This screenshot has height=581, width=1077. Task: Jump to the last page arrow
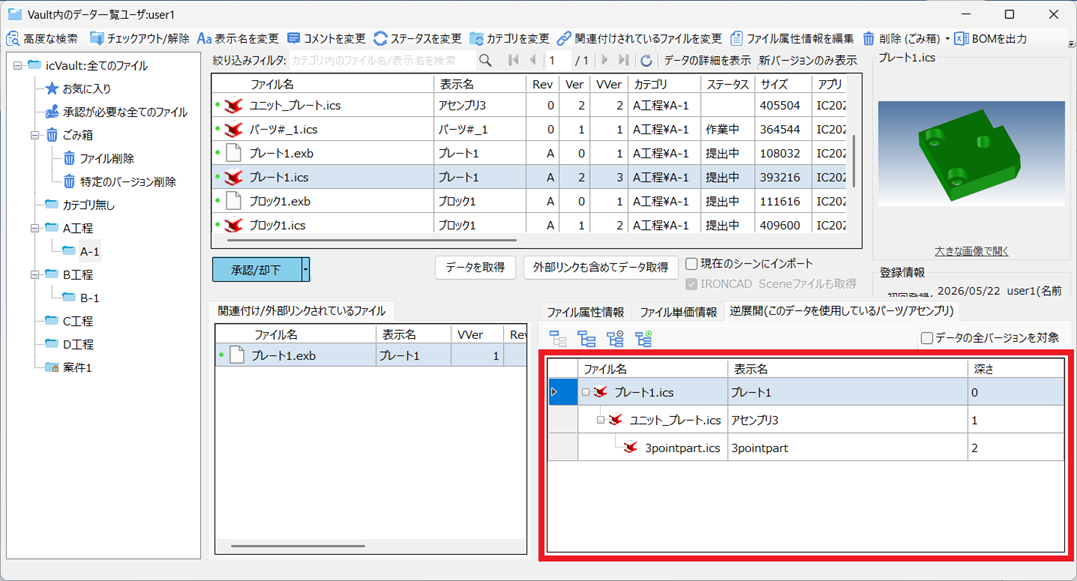624,60
